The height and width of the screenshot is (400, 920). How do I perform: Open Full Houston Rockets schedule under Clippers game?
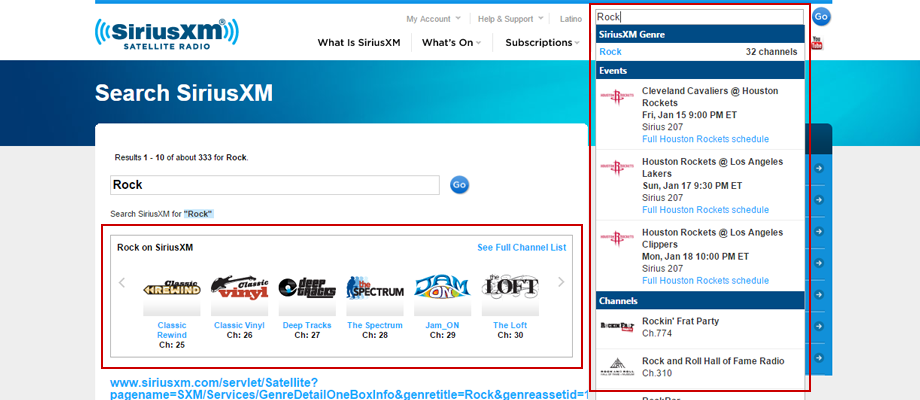pyautogui.click(x=705, y=280)
